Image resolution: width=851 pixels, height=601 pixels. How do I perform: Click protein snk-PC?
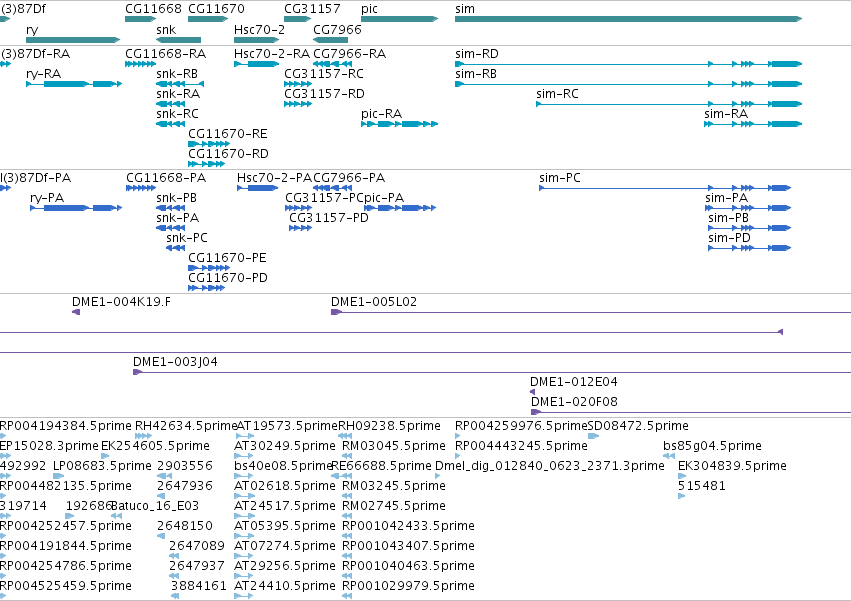(x=175, y=248)
